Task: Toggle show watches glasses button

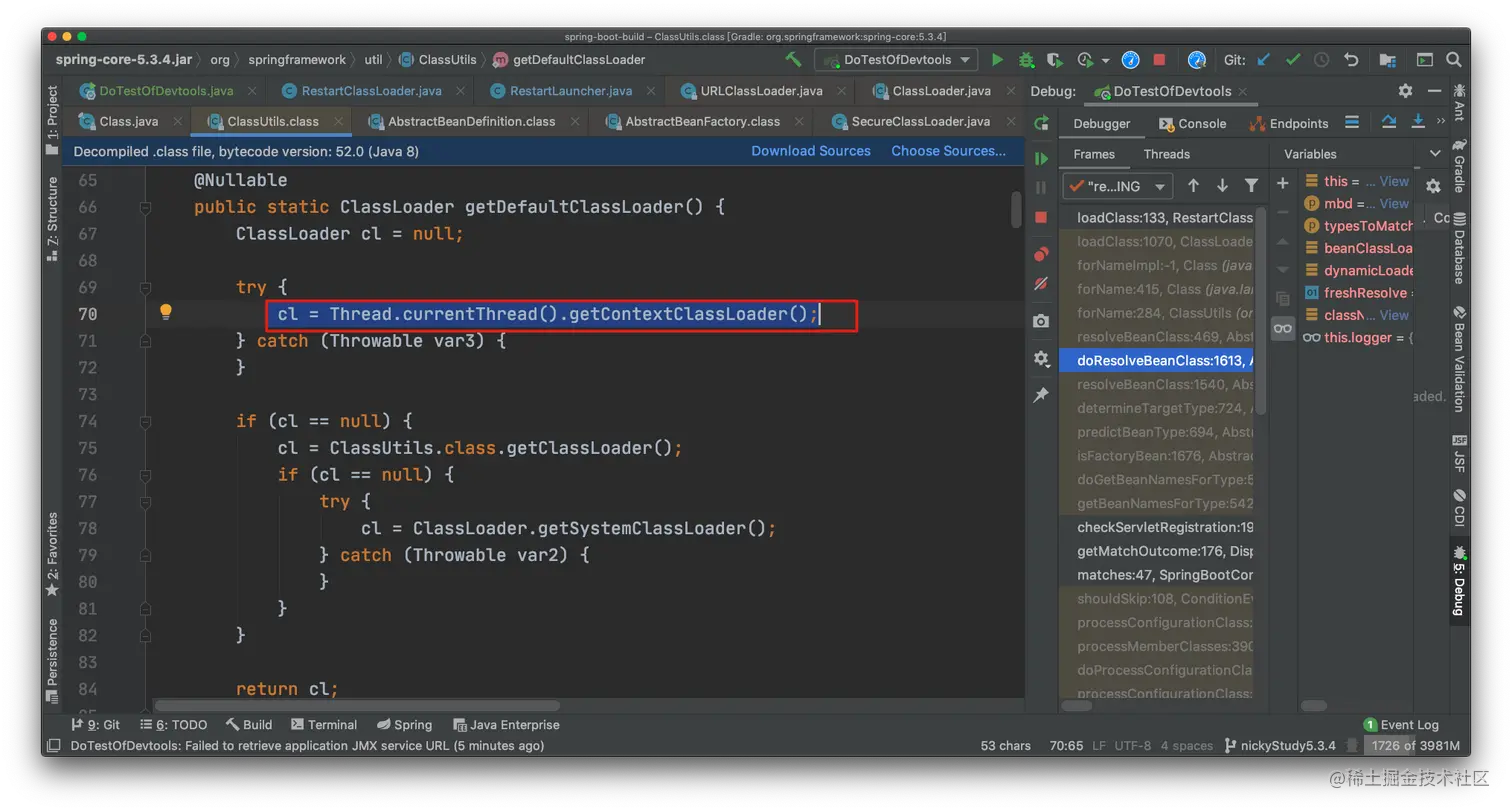Action: [x=1283, y=328]
